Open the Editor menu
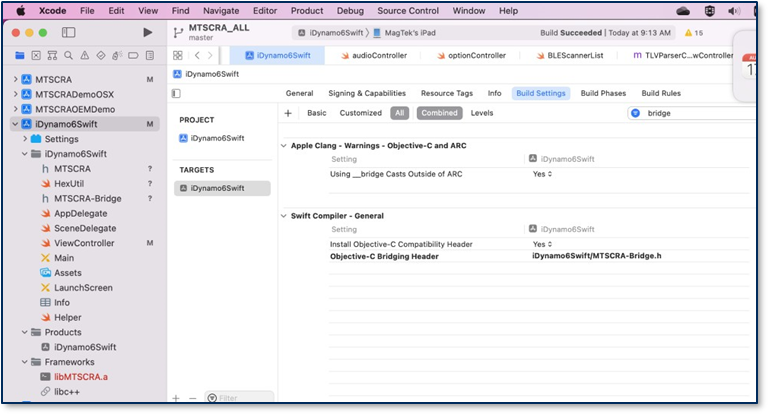Image resolution: width=768 pixels, height=414 pixels. (x=265, y=10)
